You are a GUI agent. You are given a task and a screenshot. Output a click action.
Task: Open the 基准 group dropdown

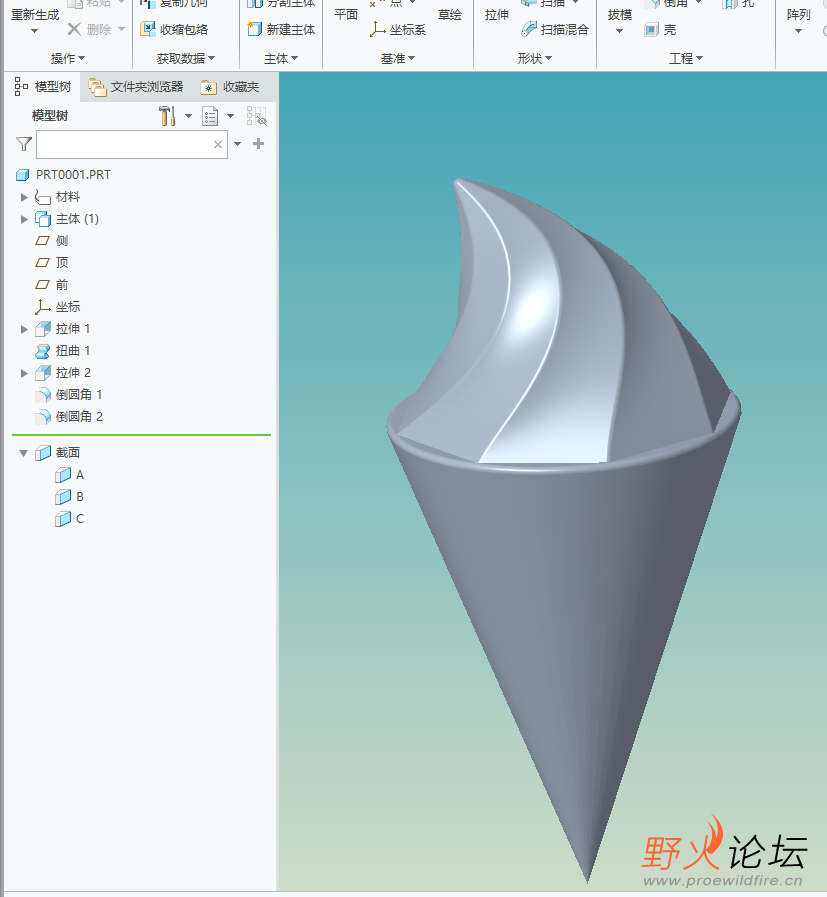coord(398,58)
